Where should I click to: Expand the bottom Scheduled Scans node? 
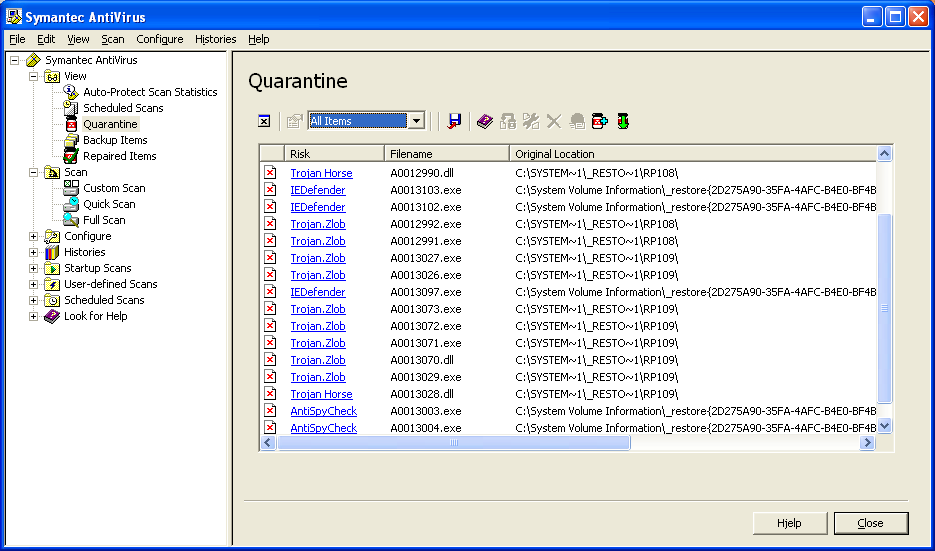[x=34, y=301]
